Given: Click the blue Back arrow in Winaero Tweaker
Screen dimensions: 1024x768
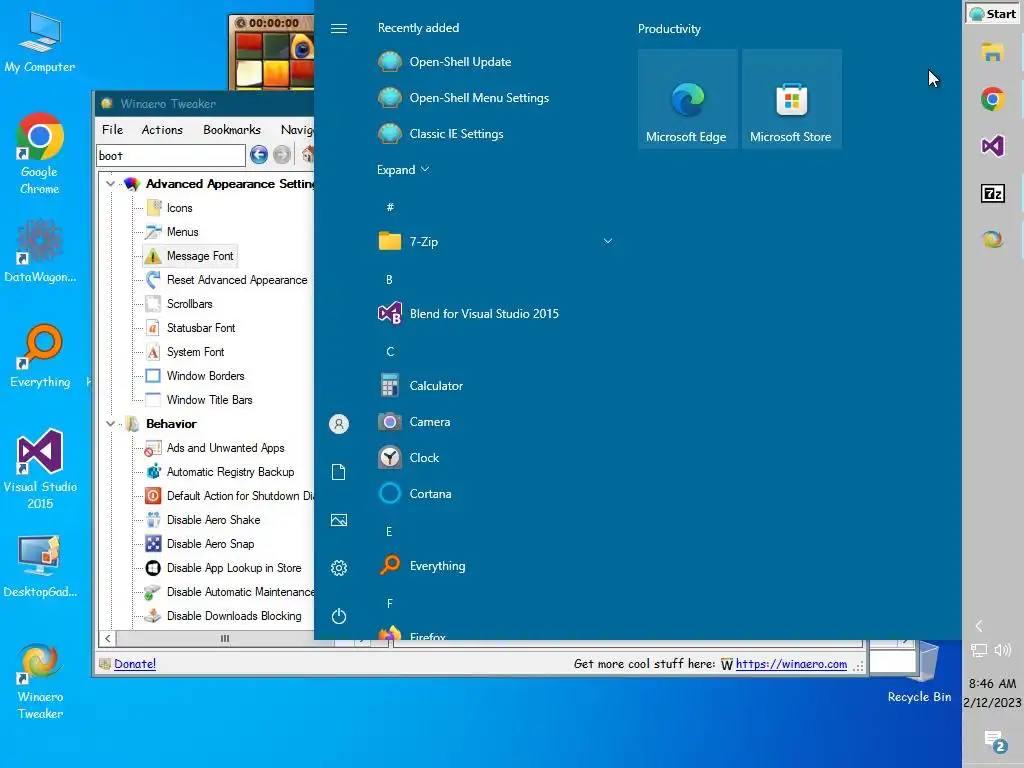Looking at the screenshot, I should (x=259, y=155).
